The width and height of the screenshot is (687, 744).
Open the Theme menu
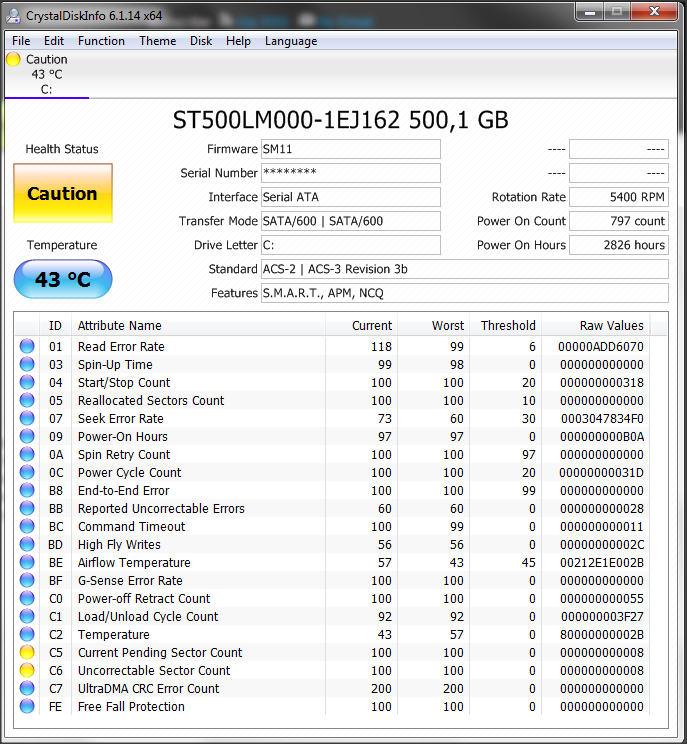[158, 41]
